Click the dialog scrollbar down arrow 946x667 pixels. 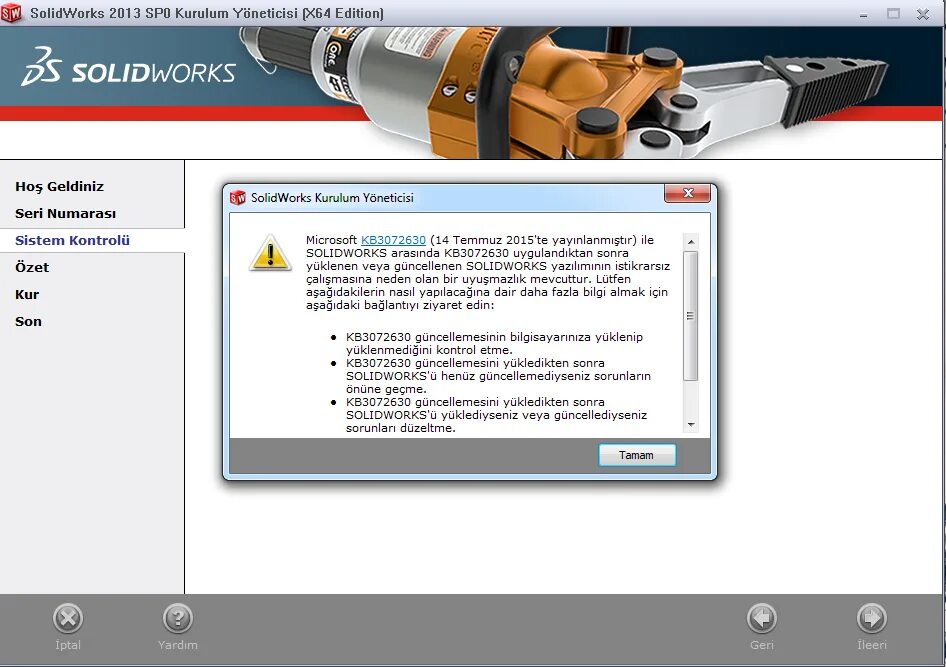tap(691, 425)
